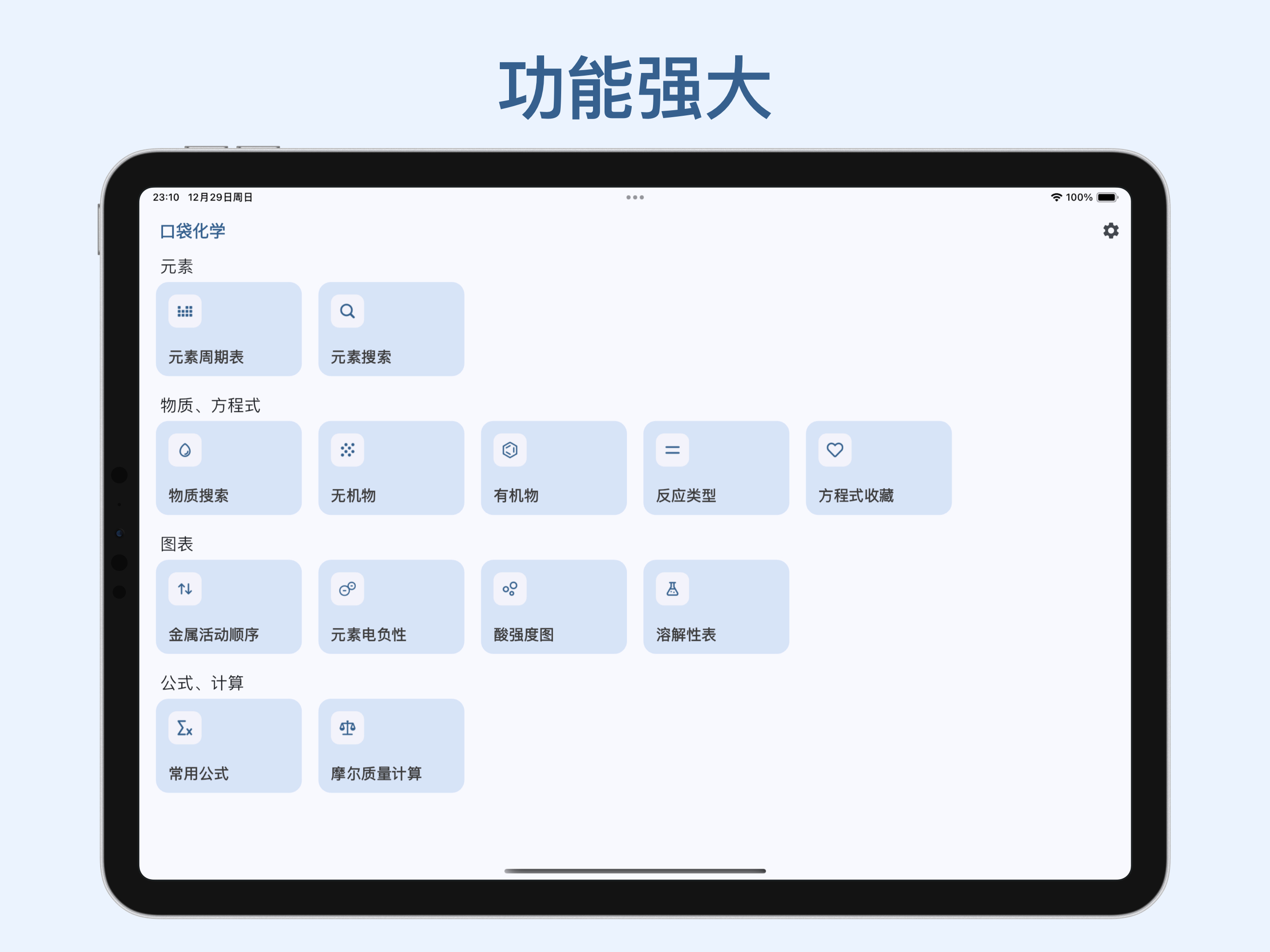
Task: Tap the three-dot multitasking indicator
Action: (635, 197)
